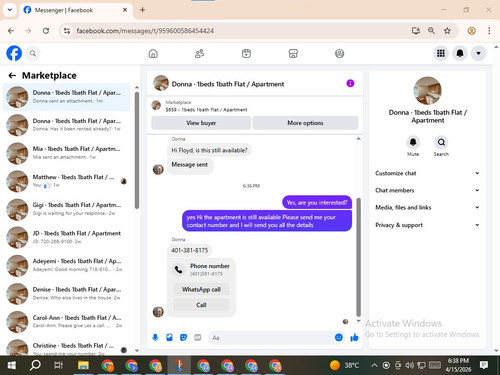Viewport: 500px width, 375px height.
Task: Open first Donna chat, sent an attachment
Action: tap(66, 97)
